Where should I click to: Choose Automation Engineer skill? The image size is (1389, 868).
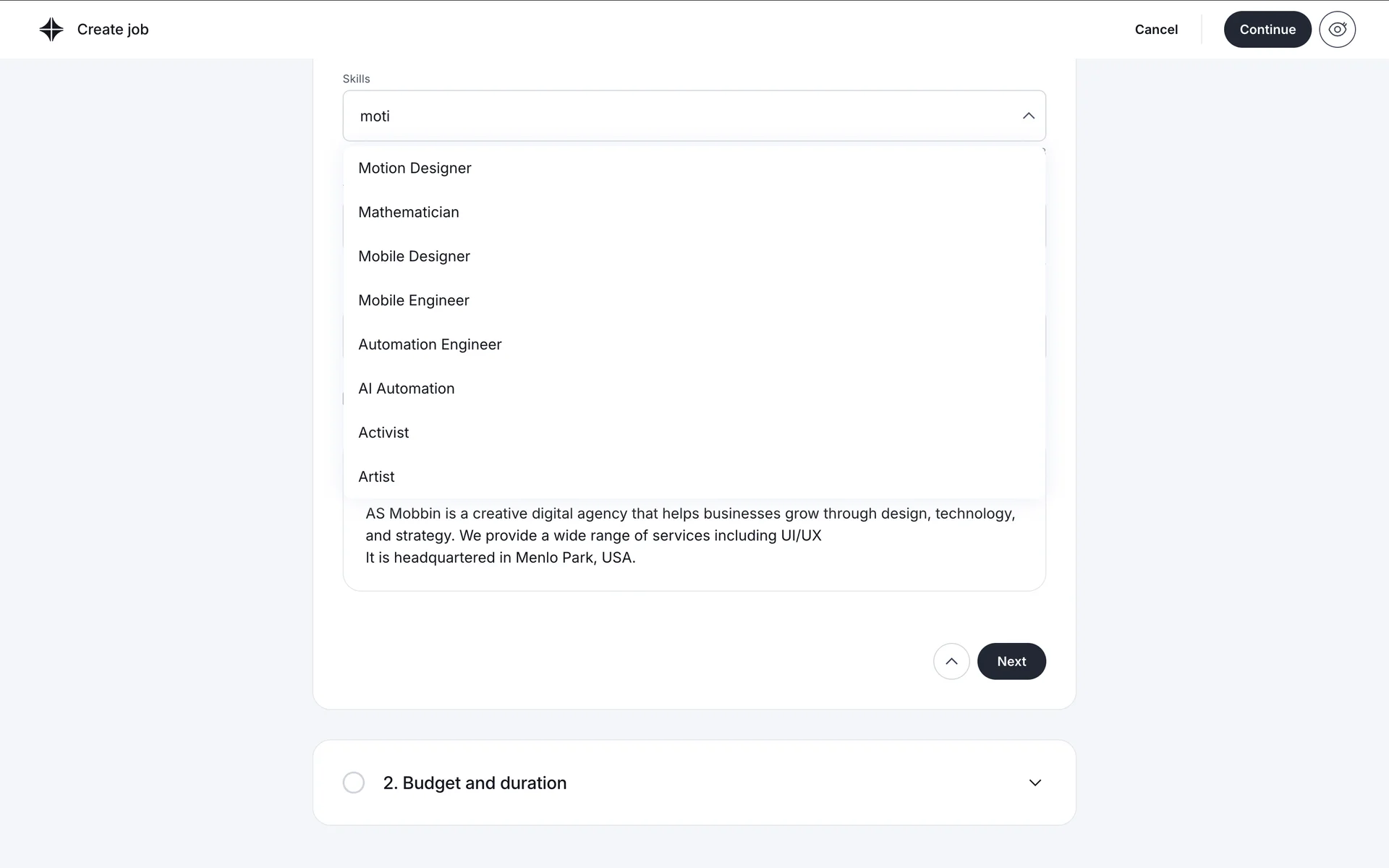pos(430,344)
